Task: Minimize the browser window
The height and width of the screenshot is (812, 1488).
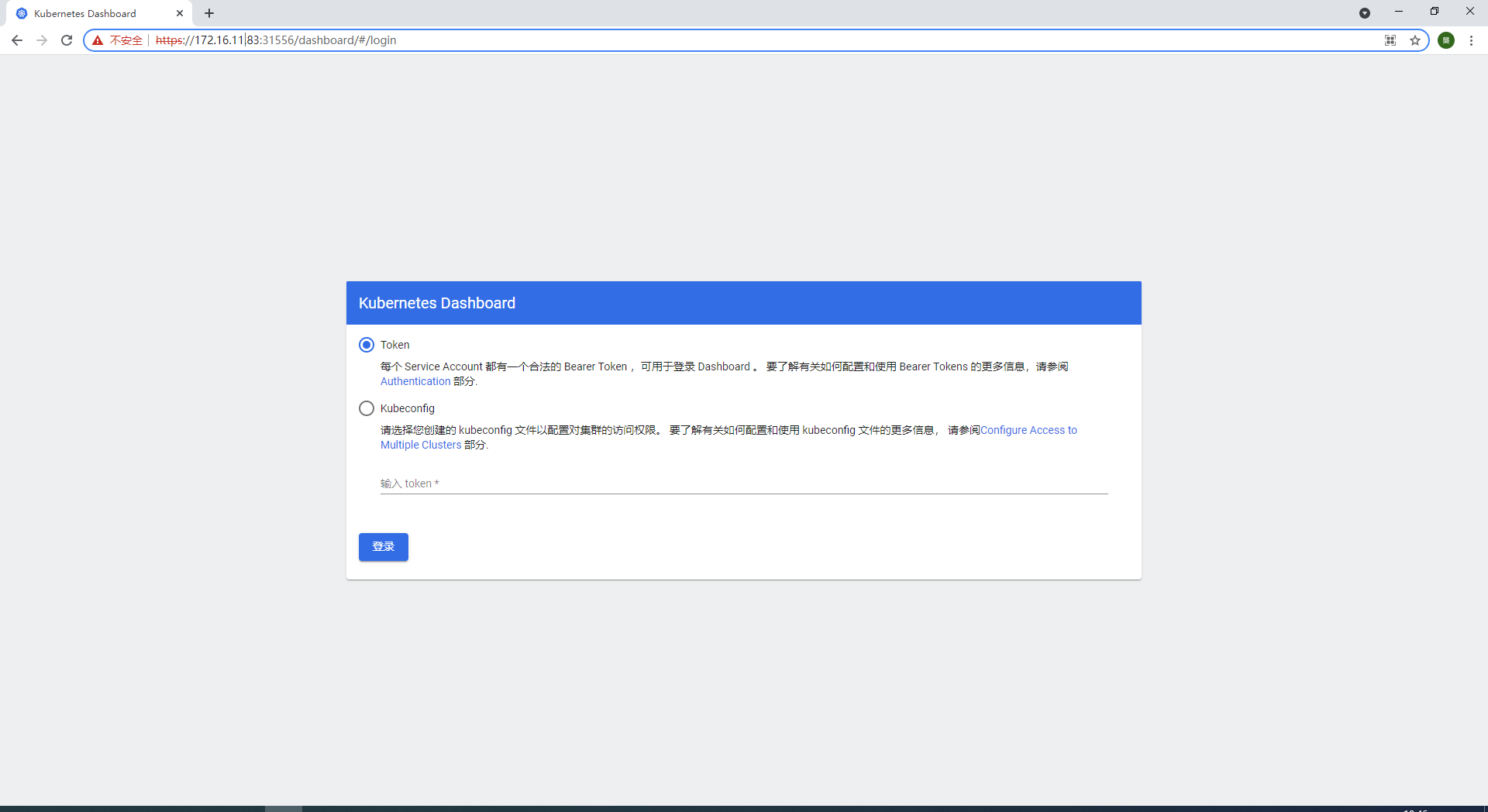Action: point(1399,12)
